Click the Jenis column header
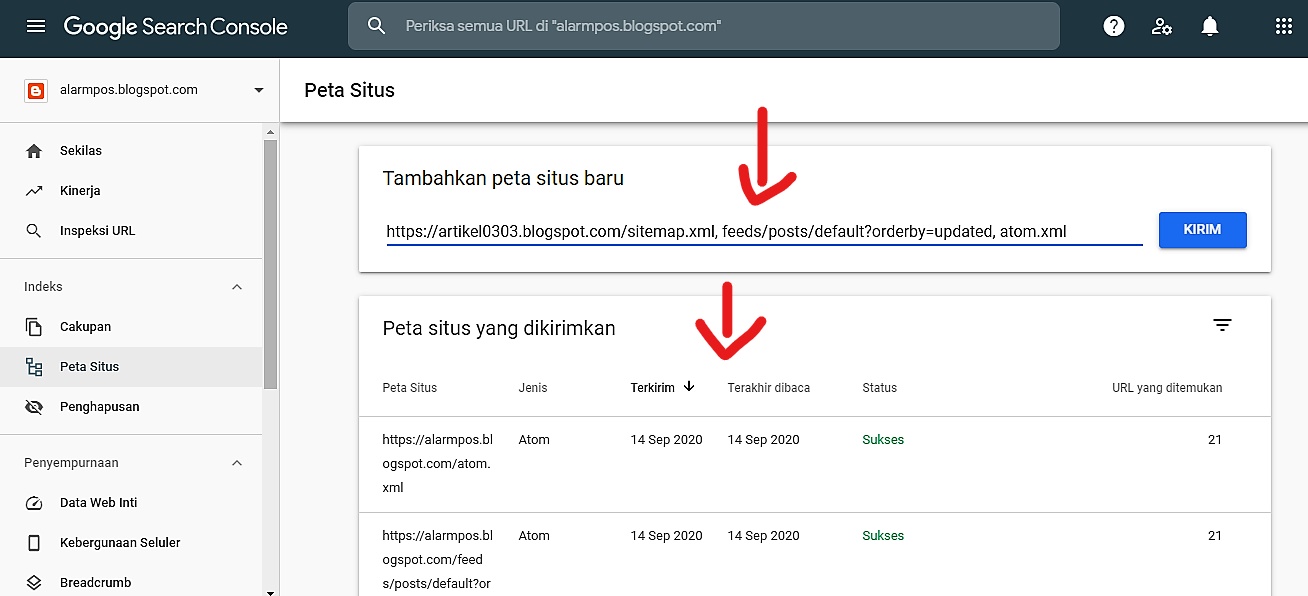Viewport: 1308px width, 596px height. pos(533,388)
